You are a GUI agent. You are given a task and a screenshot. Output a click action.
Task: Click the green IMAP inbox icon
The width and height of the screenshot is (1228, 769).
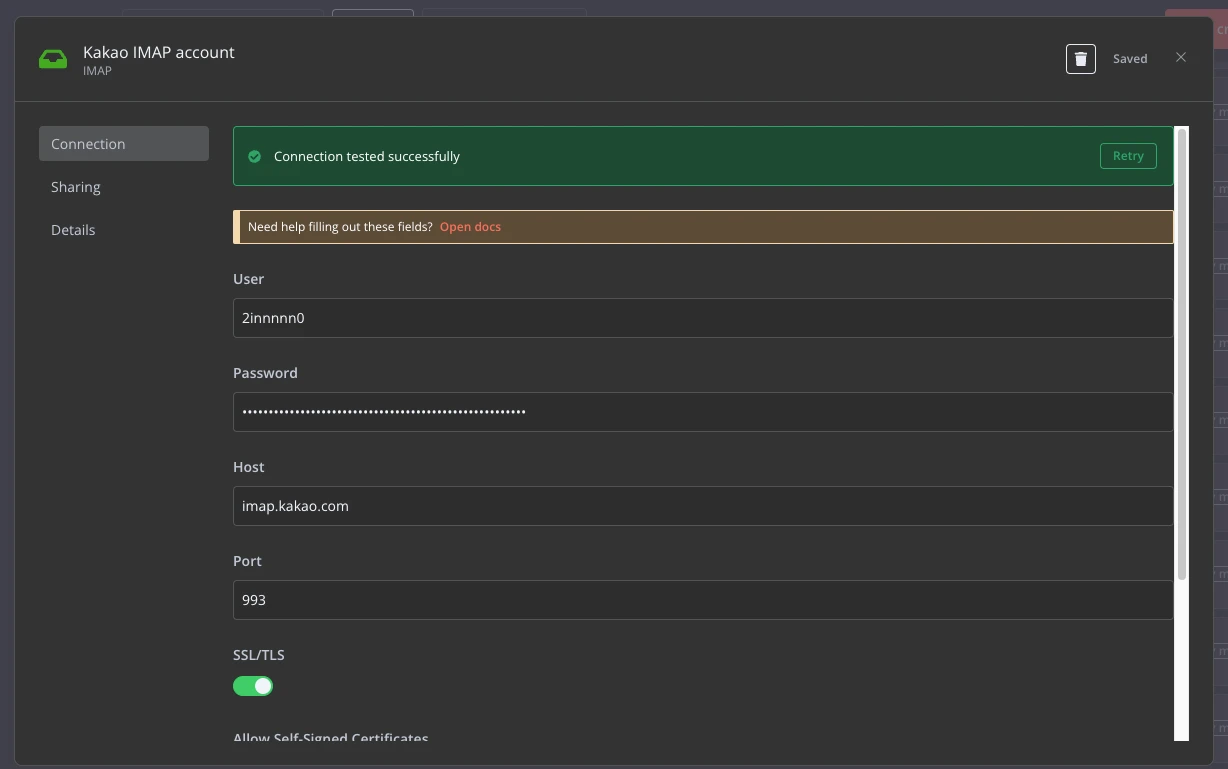click(x=53, y=59)
